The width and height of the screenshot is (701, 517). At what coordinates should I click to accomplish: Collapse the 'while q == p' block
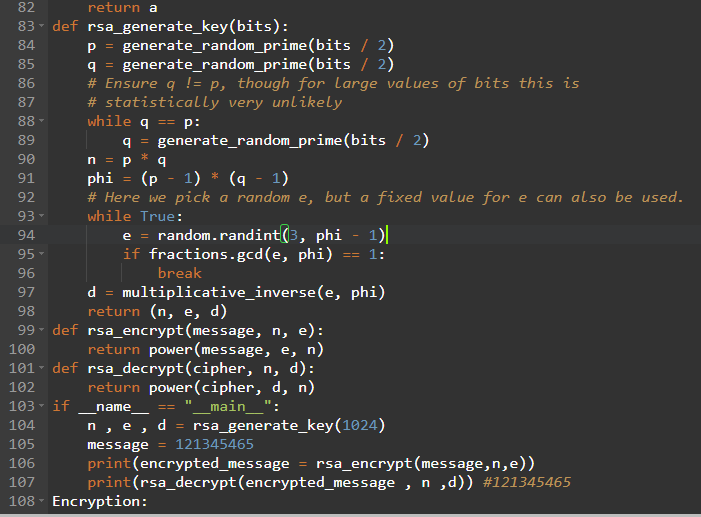(41, 121)
